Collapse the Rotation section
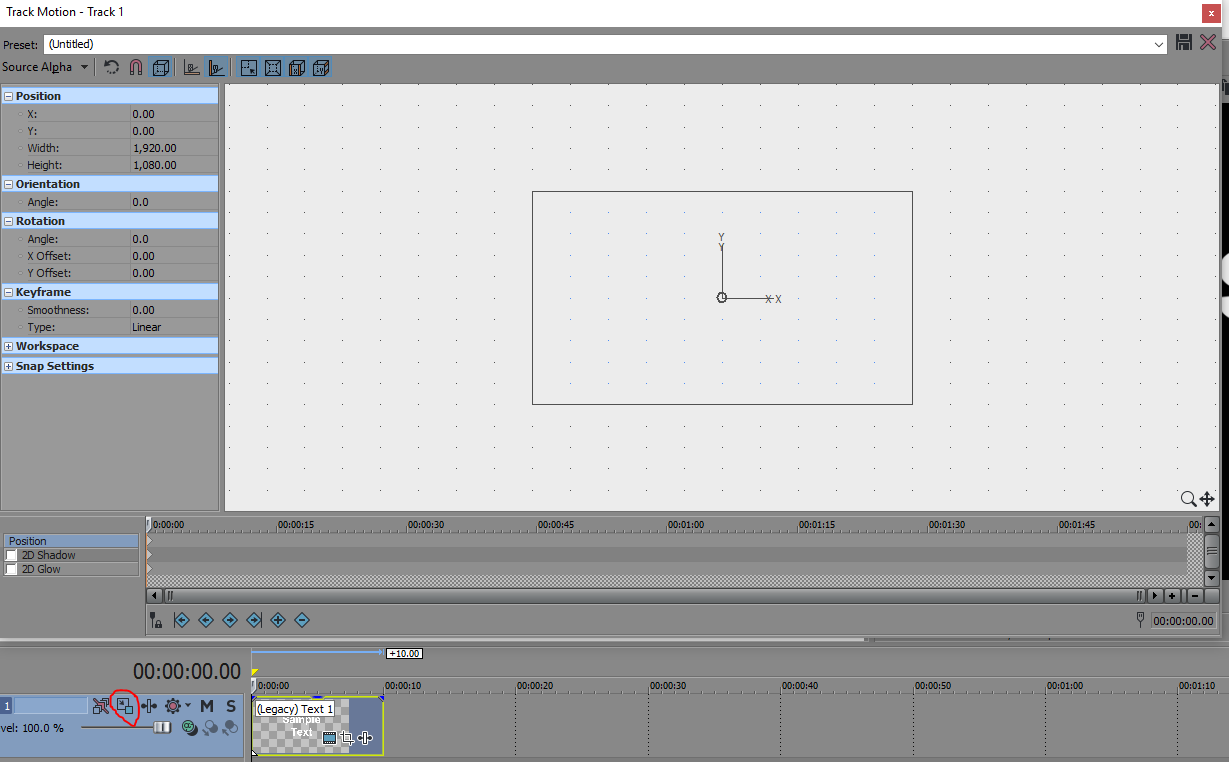This screenshot has height=762, width=1229. [8, 221]
